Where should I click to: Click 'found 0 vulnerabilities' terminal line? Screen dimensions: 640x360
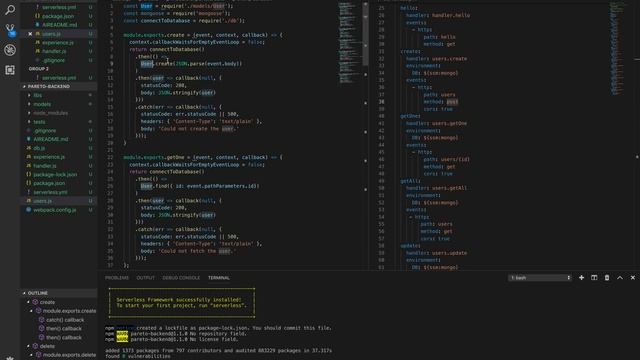138,356
